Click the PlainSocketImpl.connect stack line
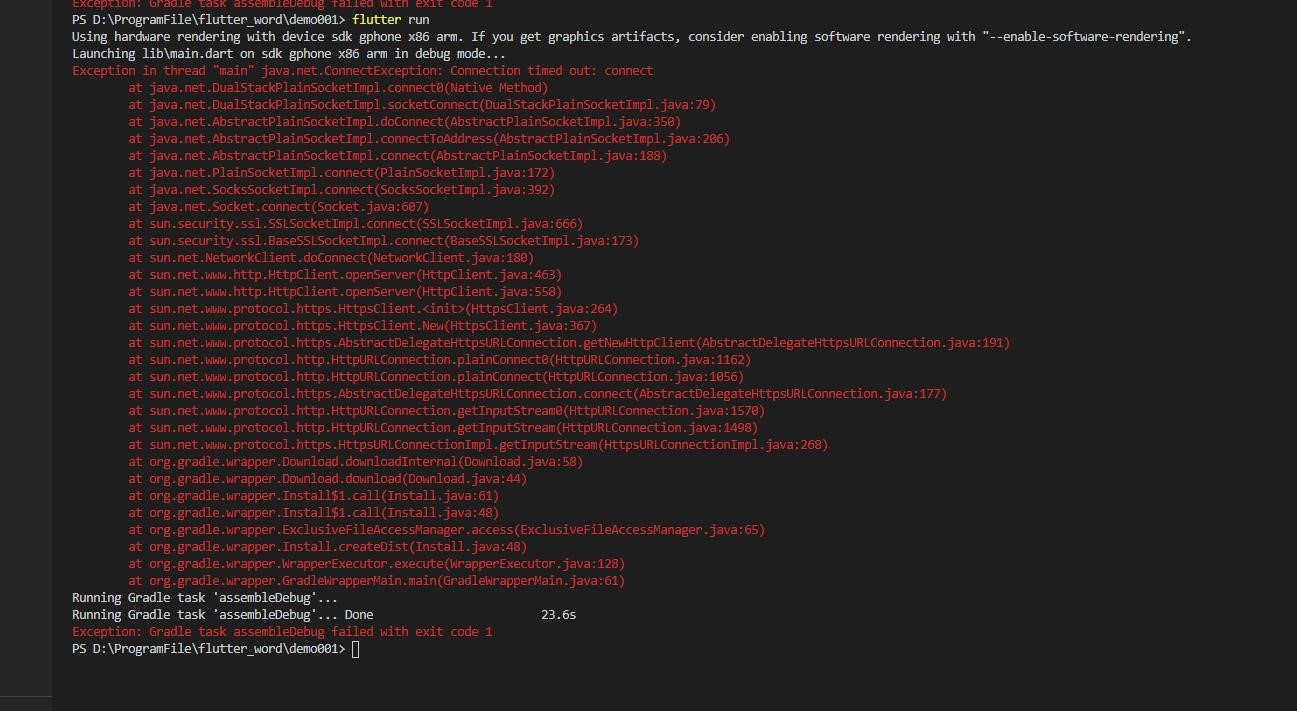The height and width of the screenshot is (711, 1297). tap(341, 173)
